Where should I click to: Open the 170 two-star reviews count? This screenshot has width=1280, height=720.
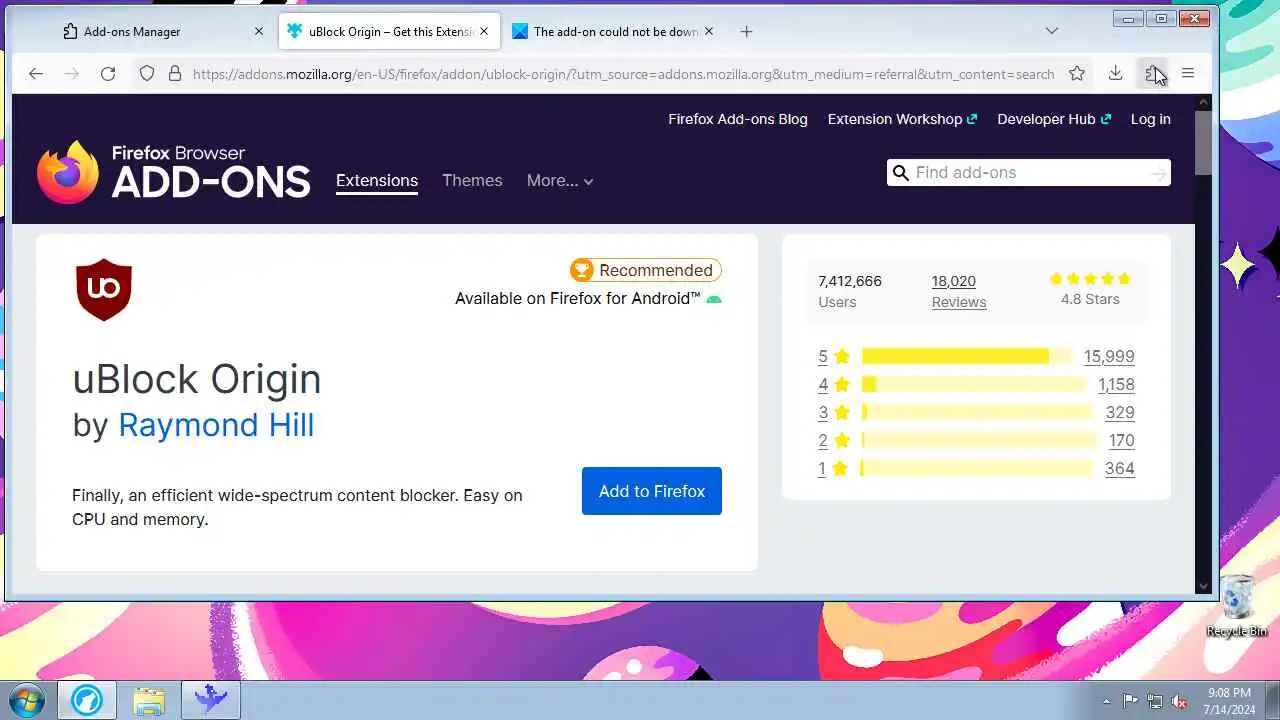point(1121,440)
